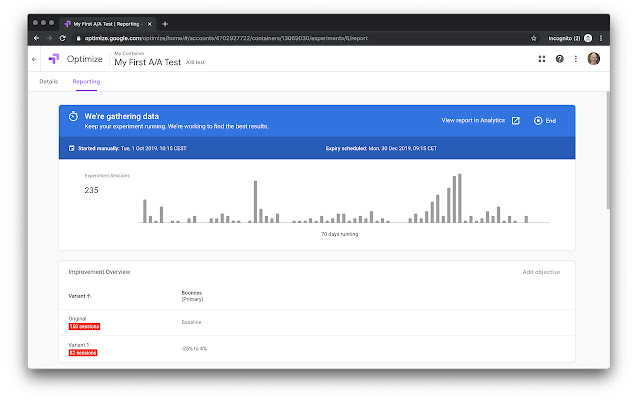
Task: Select the Reporting tab
Action: coord(86,82)
